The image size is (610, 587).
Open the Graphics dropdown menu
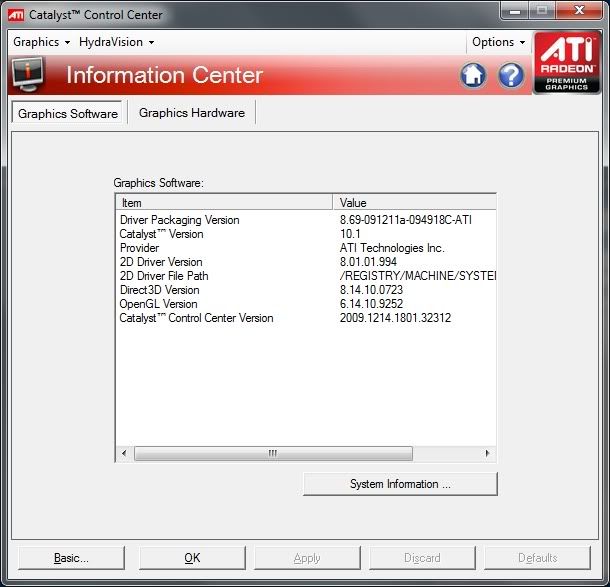(41, 42)
